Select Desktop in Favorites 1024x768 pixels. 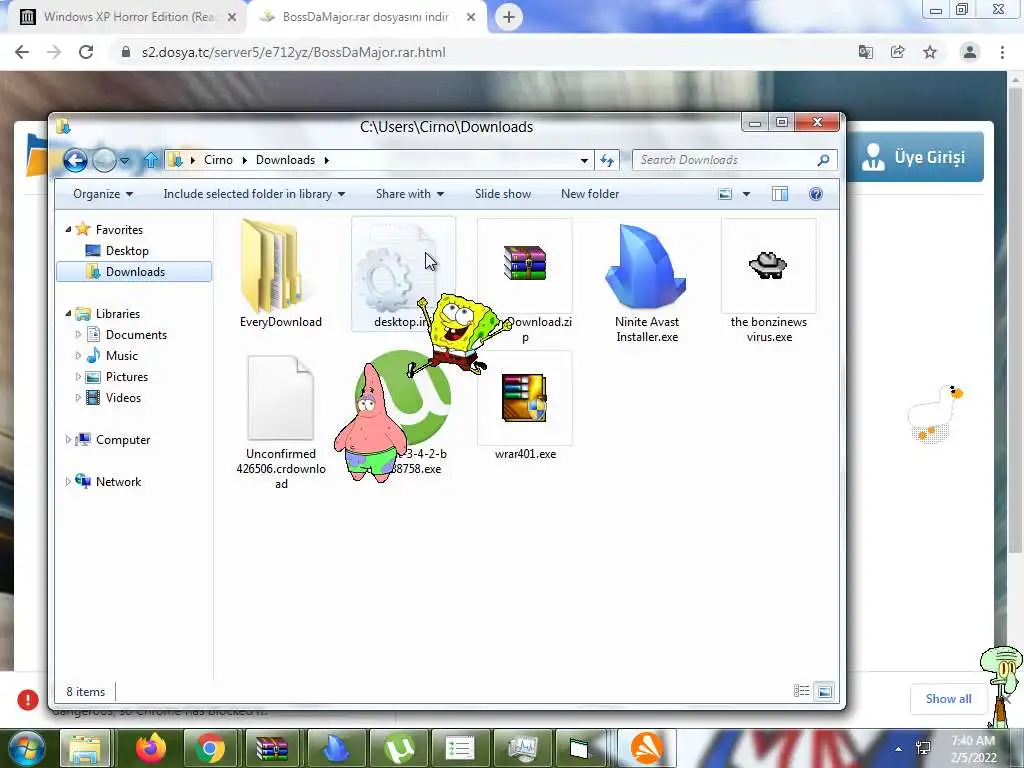pos(127,251)
